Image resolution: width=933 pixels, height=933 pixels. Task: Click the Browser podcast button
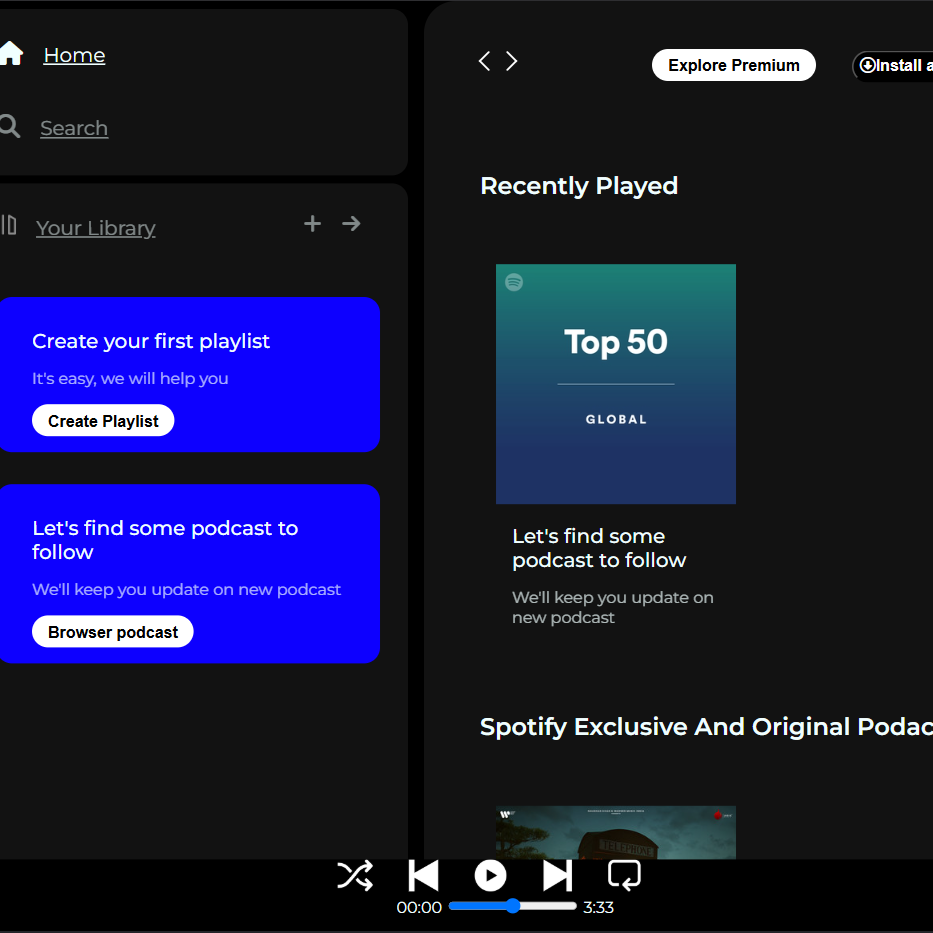click(x=112, y=631)
